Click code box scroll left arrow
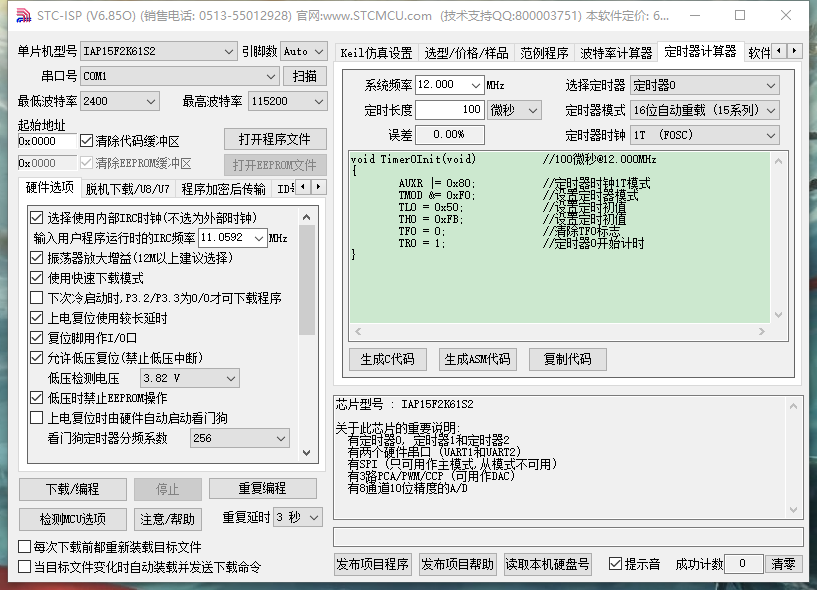 [358, 331]
